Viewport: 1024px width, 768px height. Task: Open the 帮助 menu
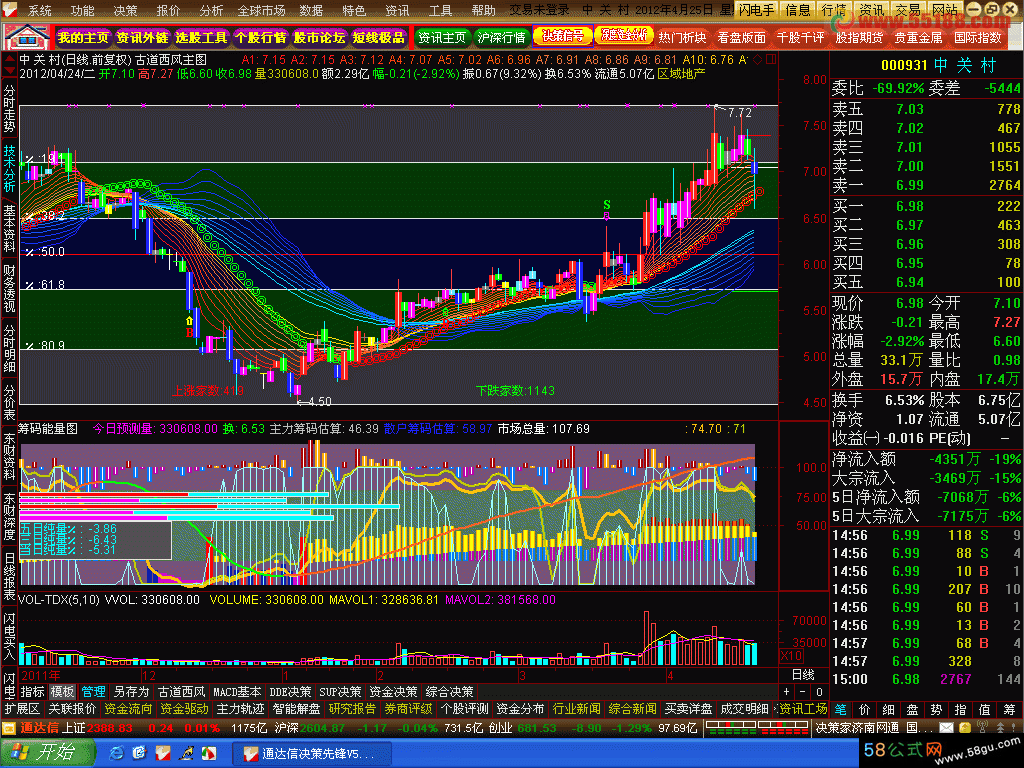click(x=483, y=10)
